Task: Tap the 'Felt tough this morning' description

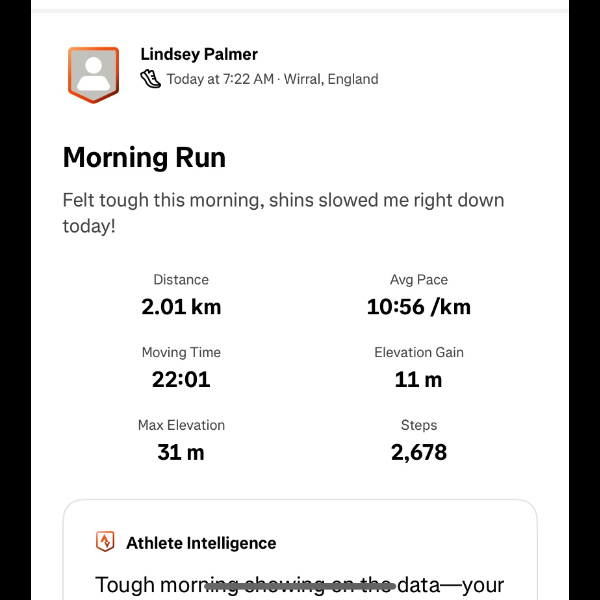Action: [283, 212]
